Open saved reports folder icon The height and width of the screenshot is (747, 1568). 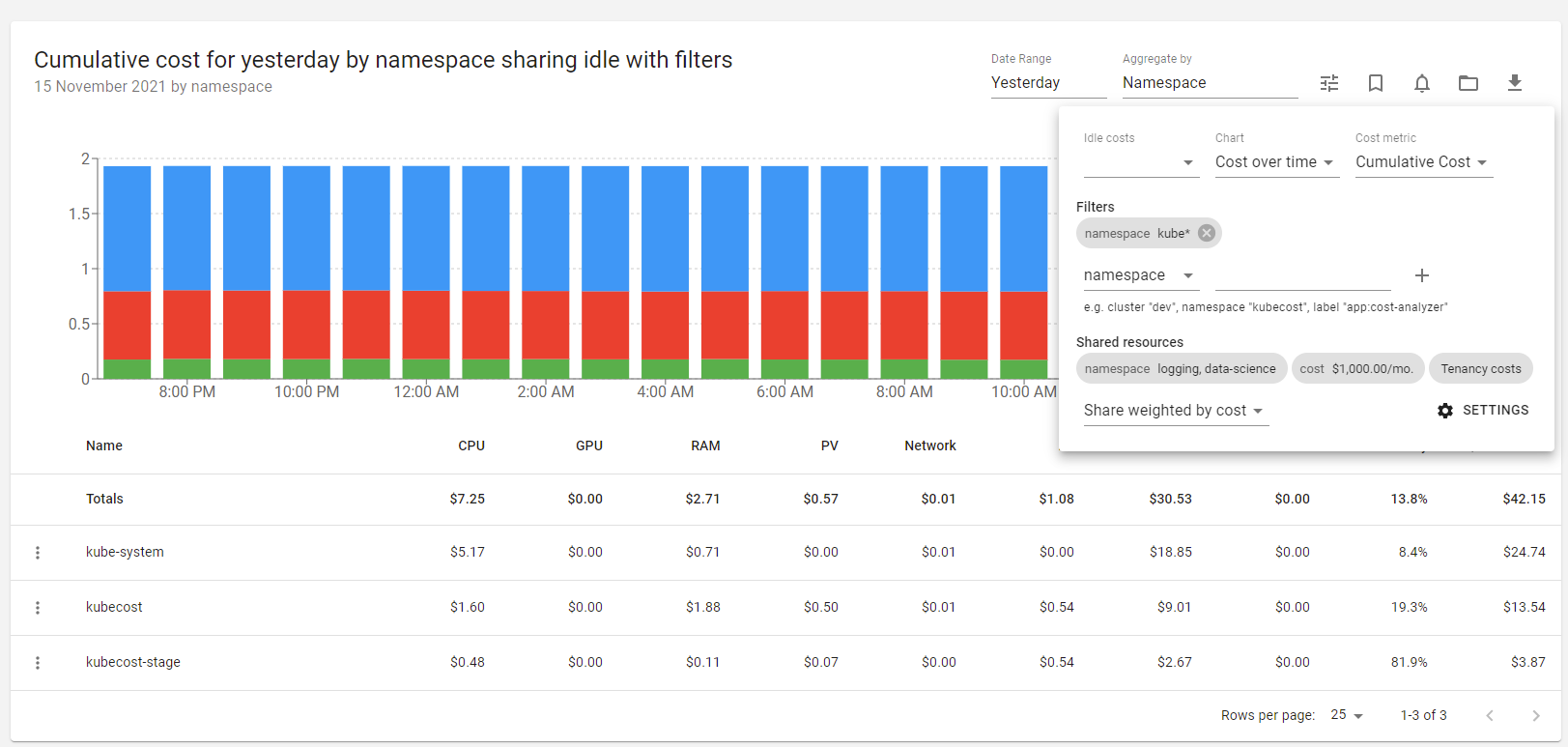point(1468,83)
